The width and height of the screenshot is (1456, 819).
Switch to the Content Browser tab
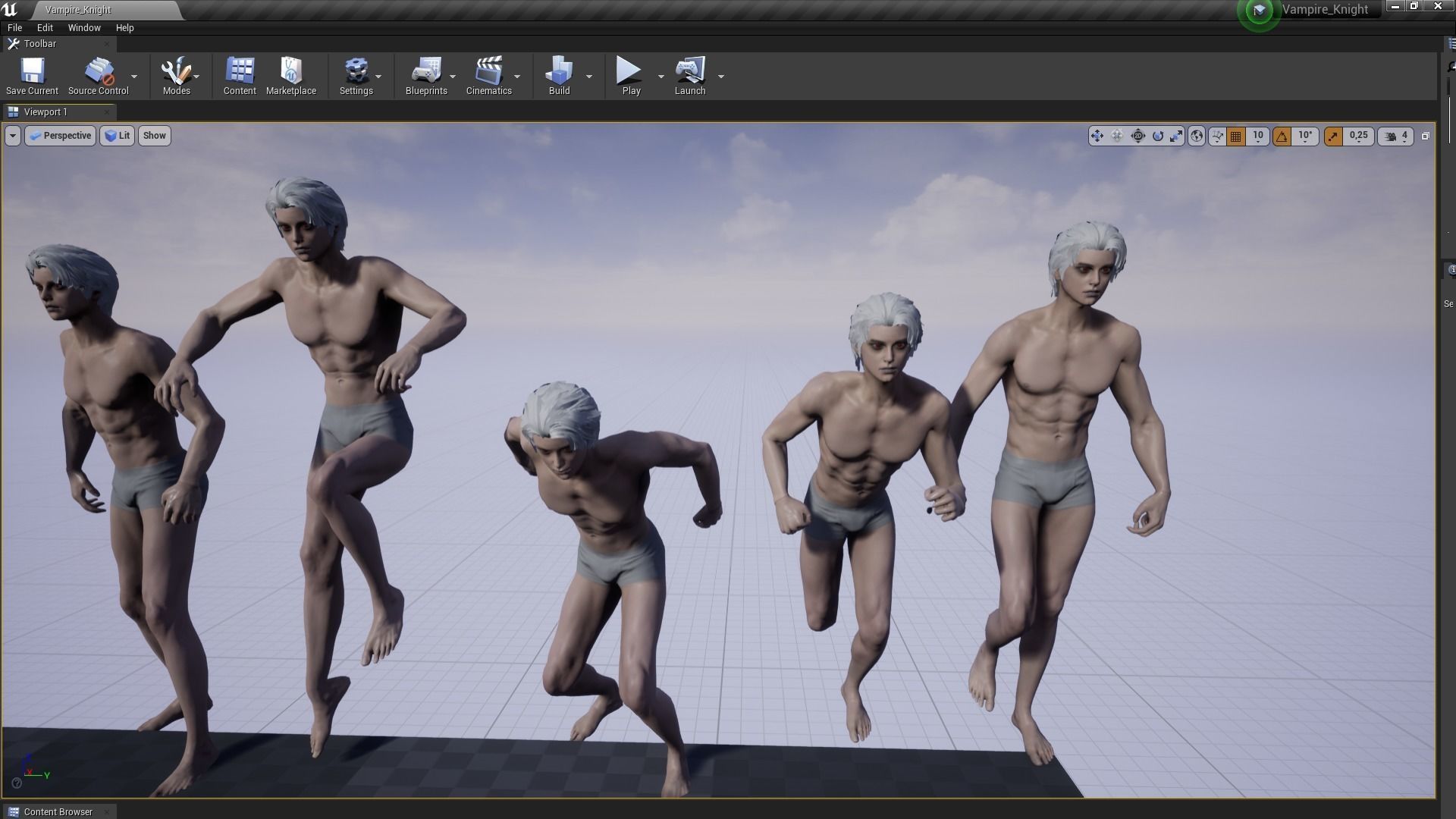tap(58, 811)
